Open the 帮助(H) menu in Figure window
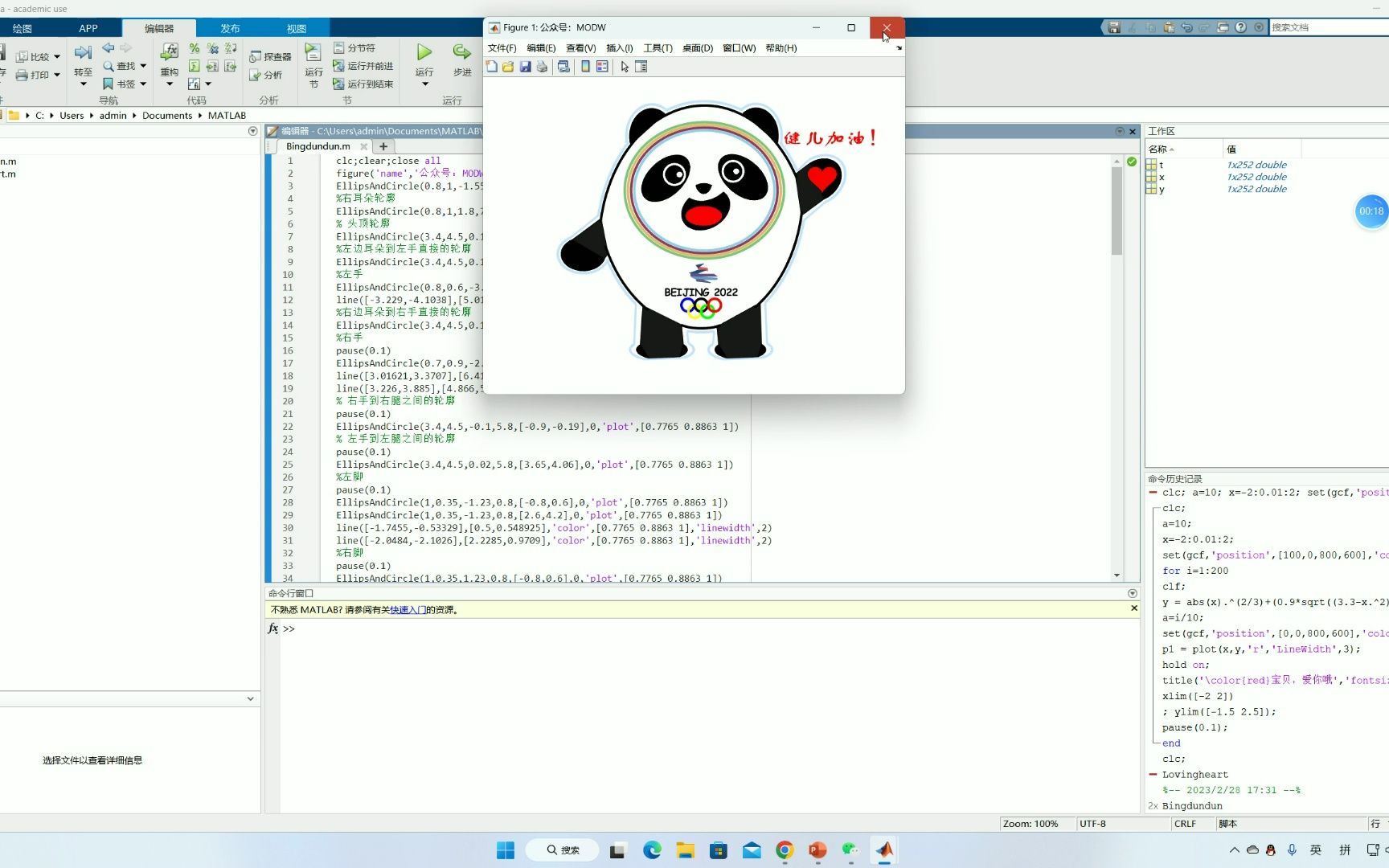 pyautogui.click(x=781, y=48)
